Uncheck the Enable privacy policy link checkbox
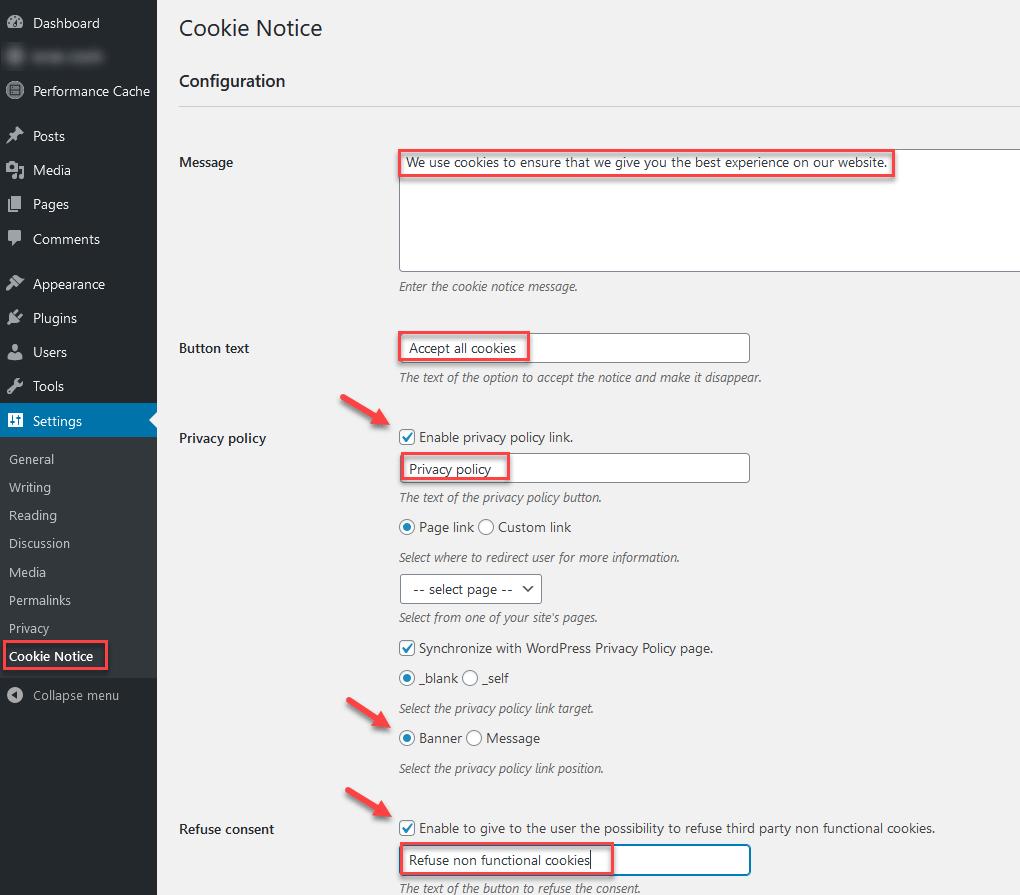Image resolution: width=1020 pixels, height=895 pixels. 407,436
